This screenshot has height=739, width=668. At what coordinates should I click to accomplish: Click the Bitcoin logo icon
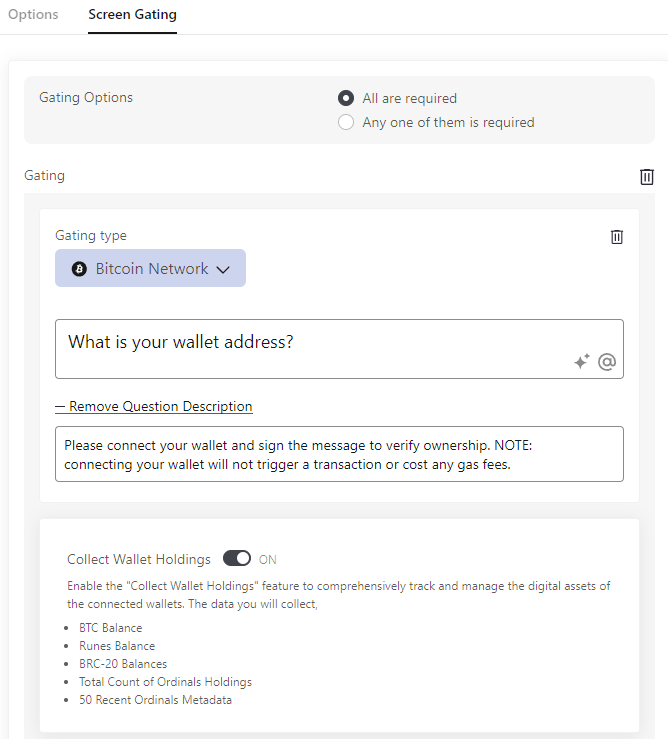80,269
